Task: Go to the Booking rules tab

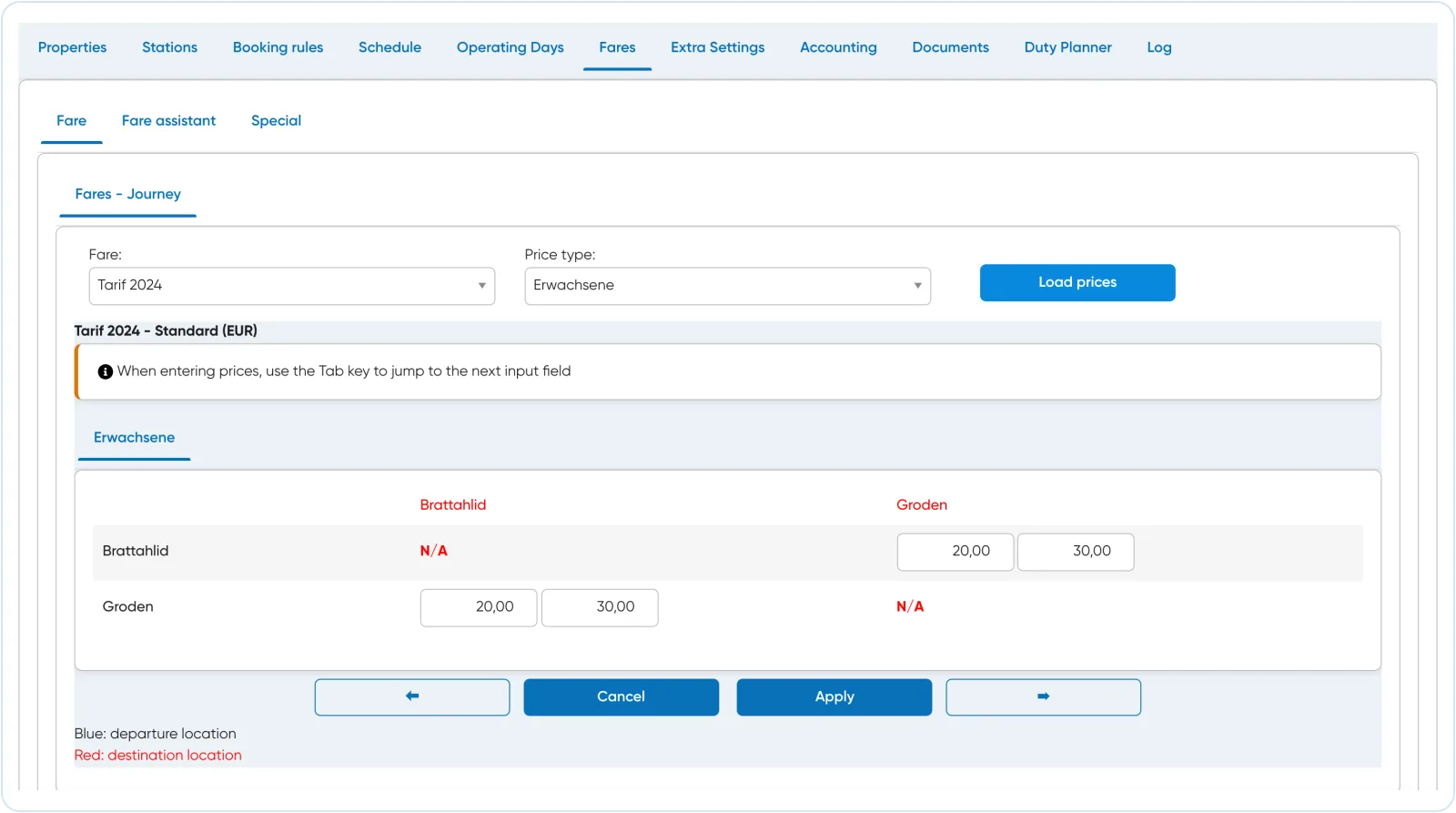Action: [x=278, y=47]
